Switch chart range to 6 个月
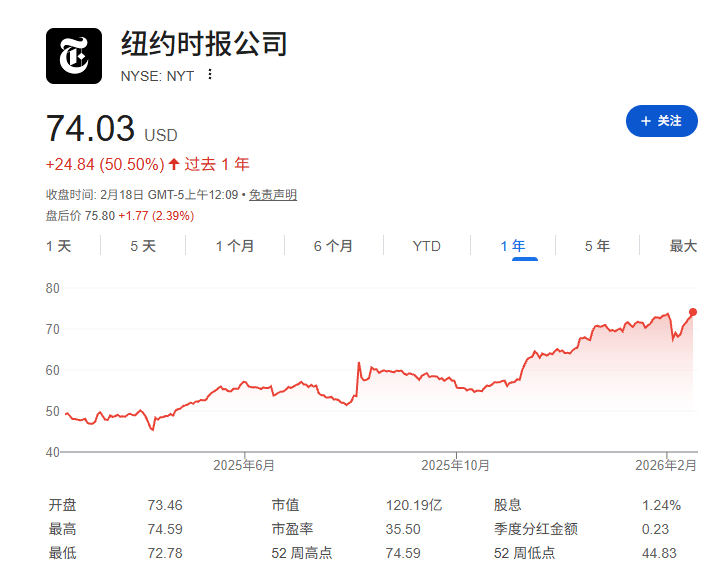The height and width of the screenshot is (574, 718). tap(333, 246)
